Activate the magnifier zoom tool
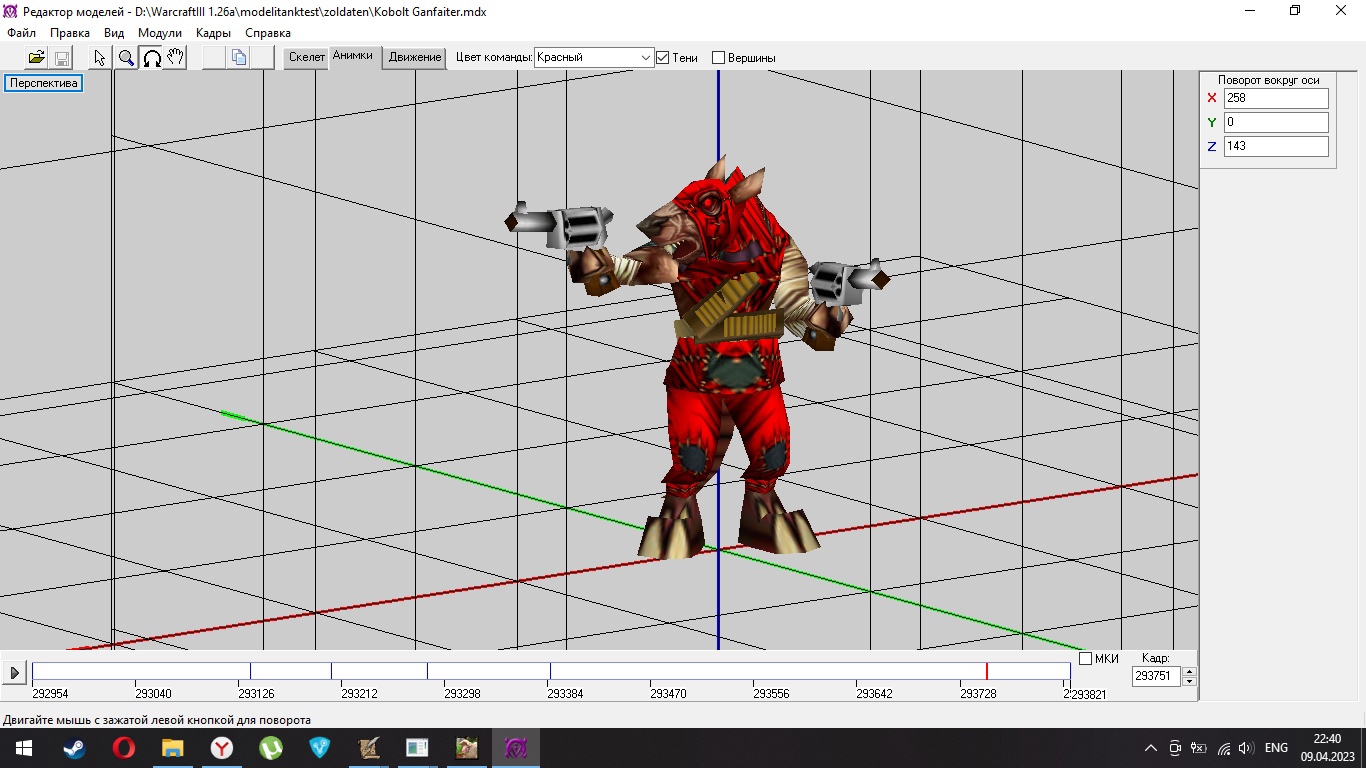This screenshot has height=768, width=1366. (x=126, y=58)
